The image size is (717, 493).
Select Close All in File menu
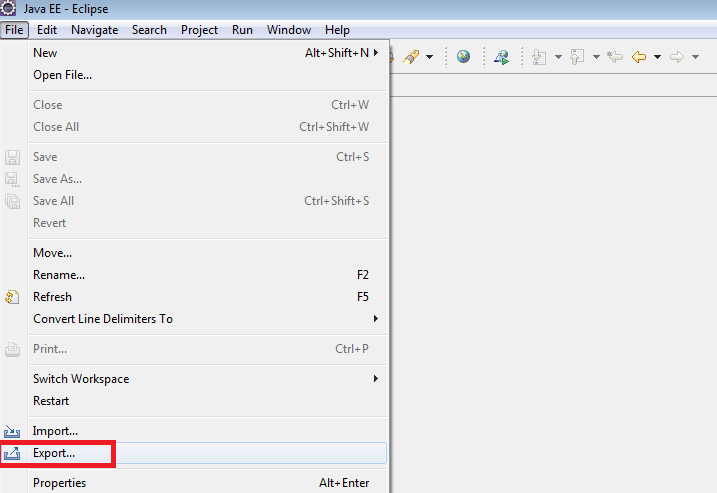pos(208,127)
